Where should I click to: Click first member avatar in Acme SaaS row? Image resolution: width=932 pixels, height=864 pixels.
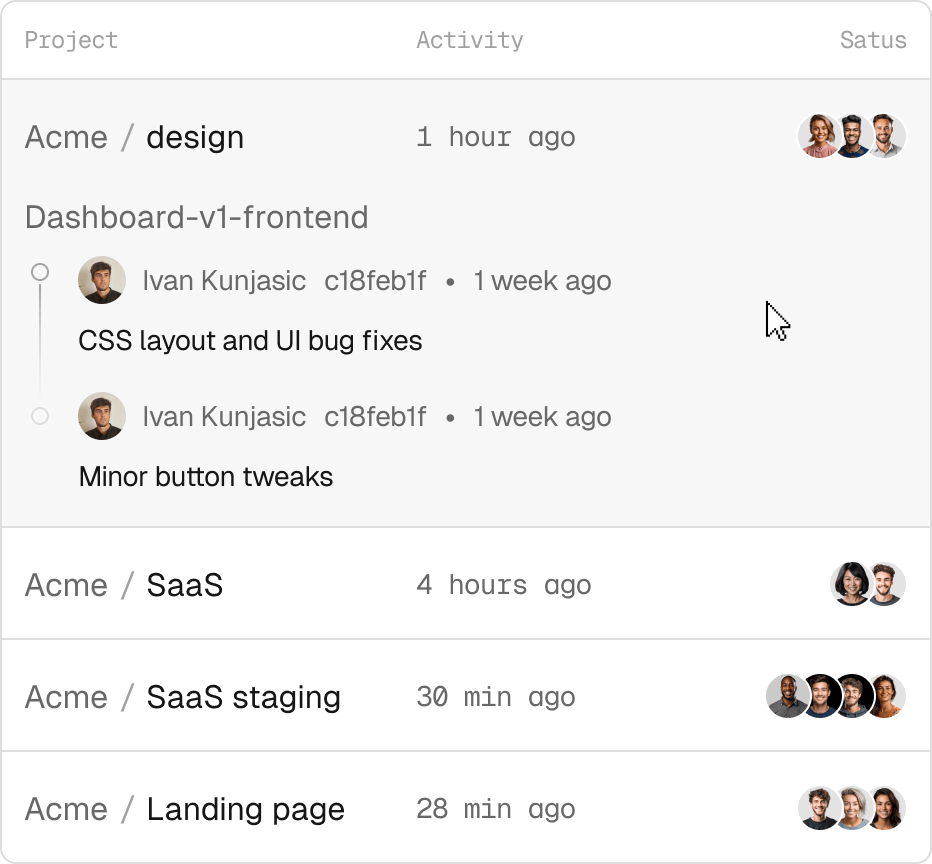click(851, 584)
